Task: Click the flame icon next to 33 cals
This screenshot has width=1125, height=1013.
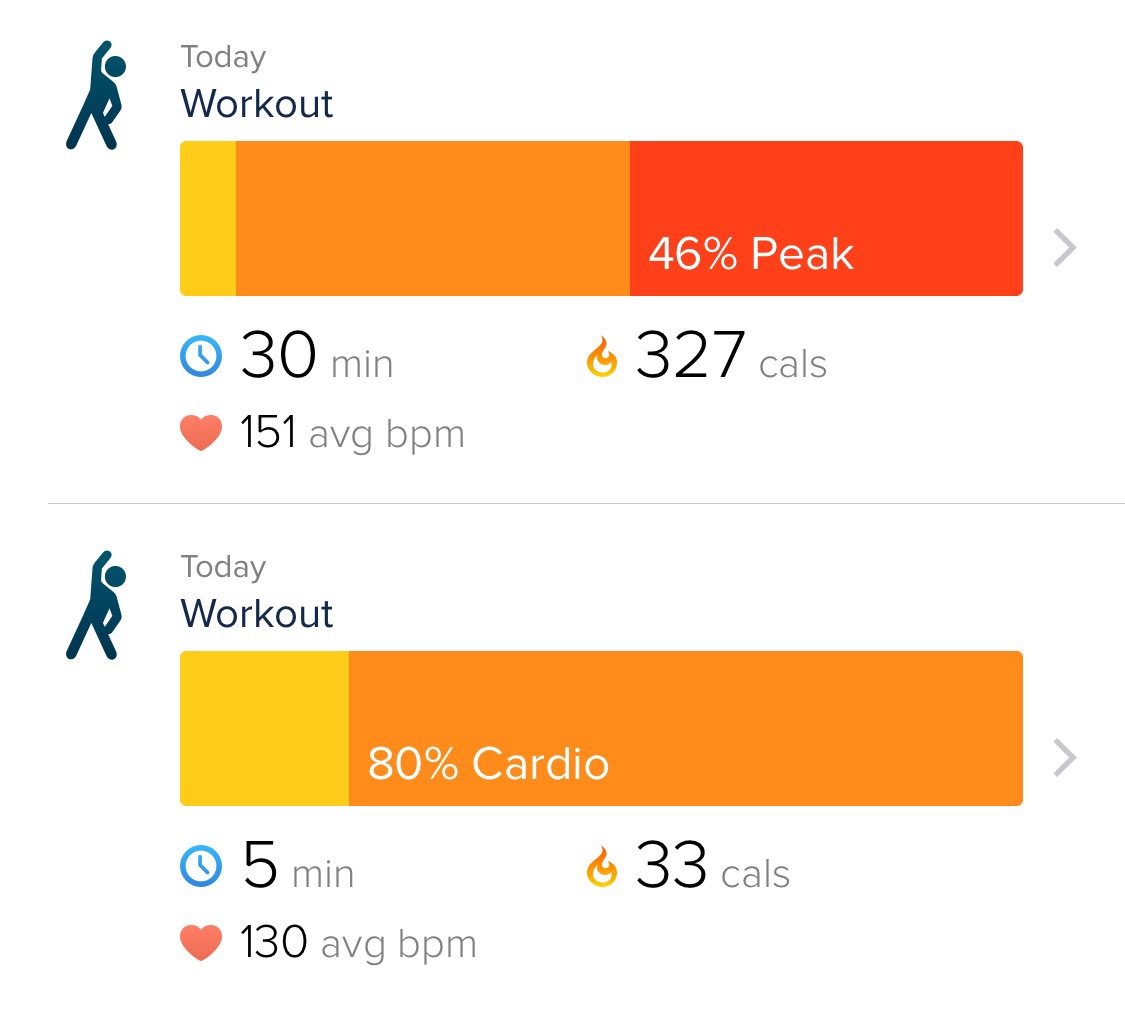Action: [x=602, y=866]
